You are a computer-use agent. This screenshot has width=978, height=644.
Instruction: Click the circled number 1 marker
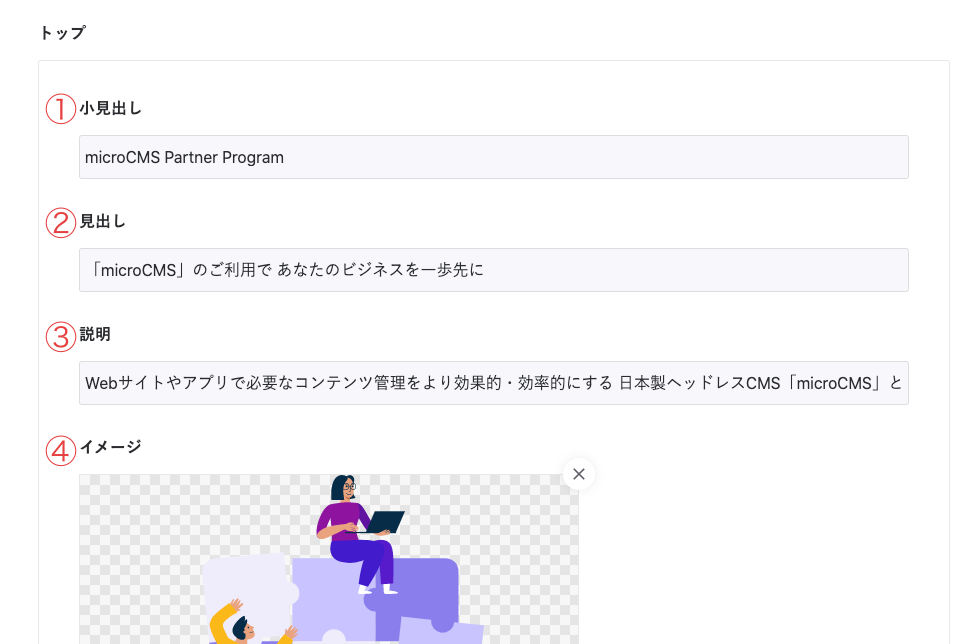click(61, 109)
